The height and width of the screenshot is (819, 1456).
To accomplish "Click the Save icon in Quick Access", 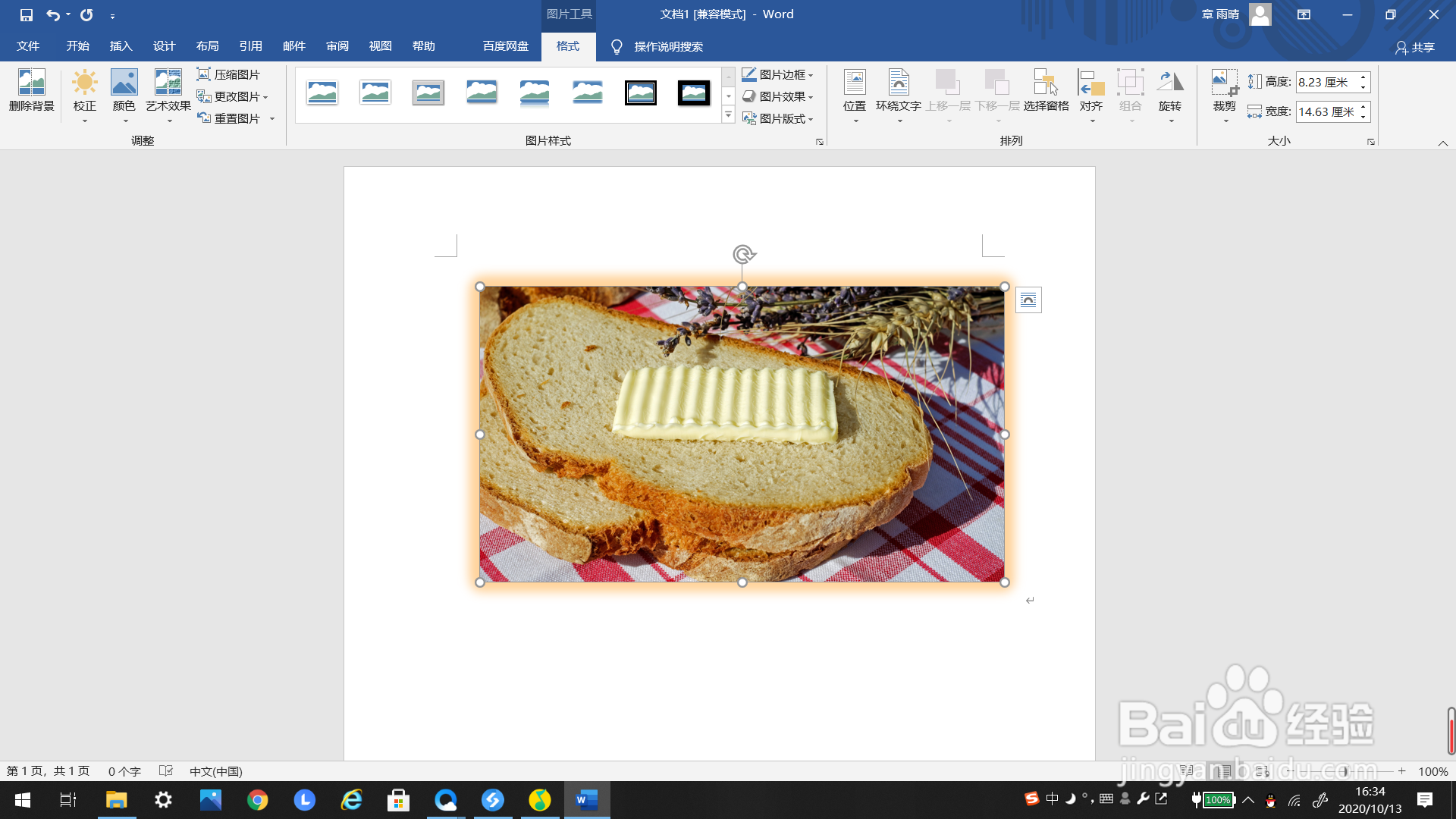I will coord(27,15).
